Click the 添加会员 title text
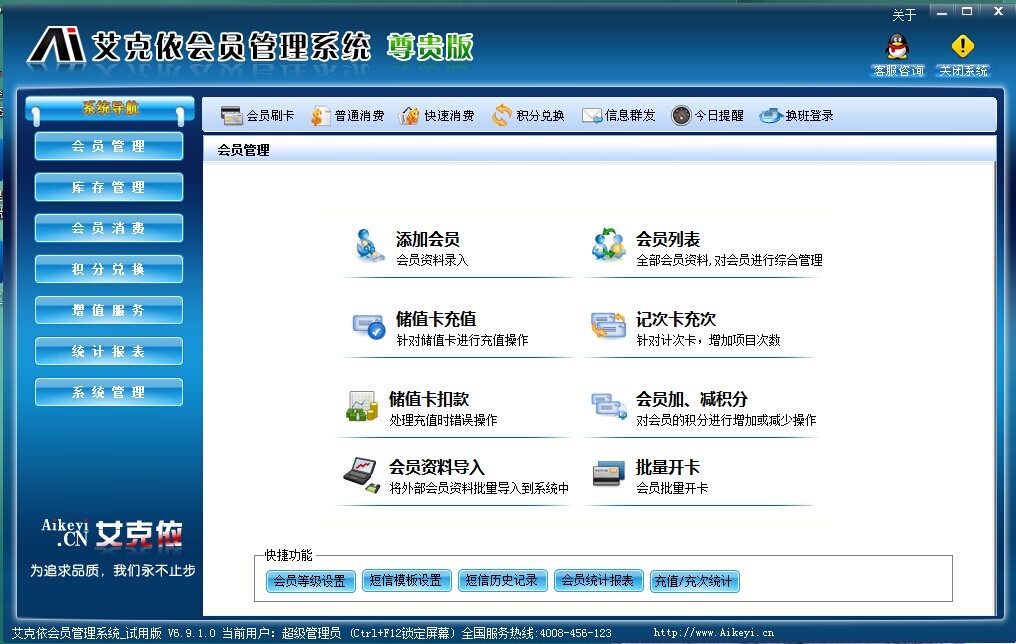The height and width of the screenshot is (644, 1016). [428, 239]
